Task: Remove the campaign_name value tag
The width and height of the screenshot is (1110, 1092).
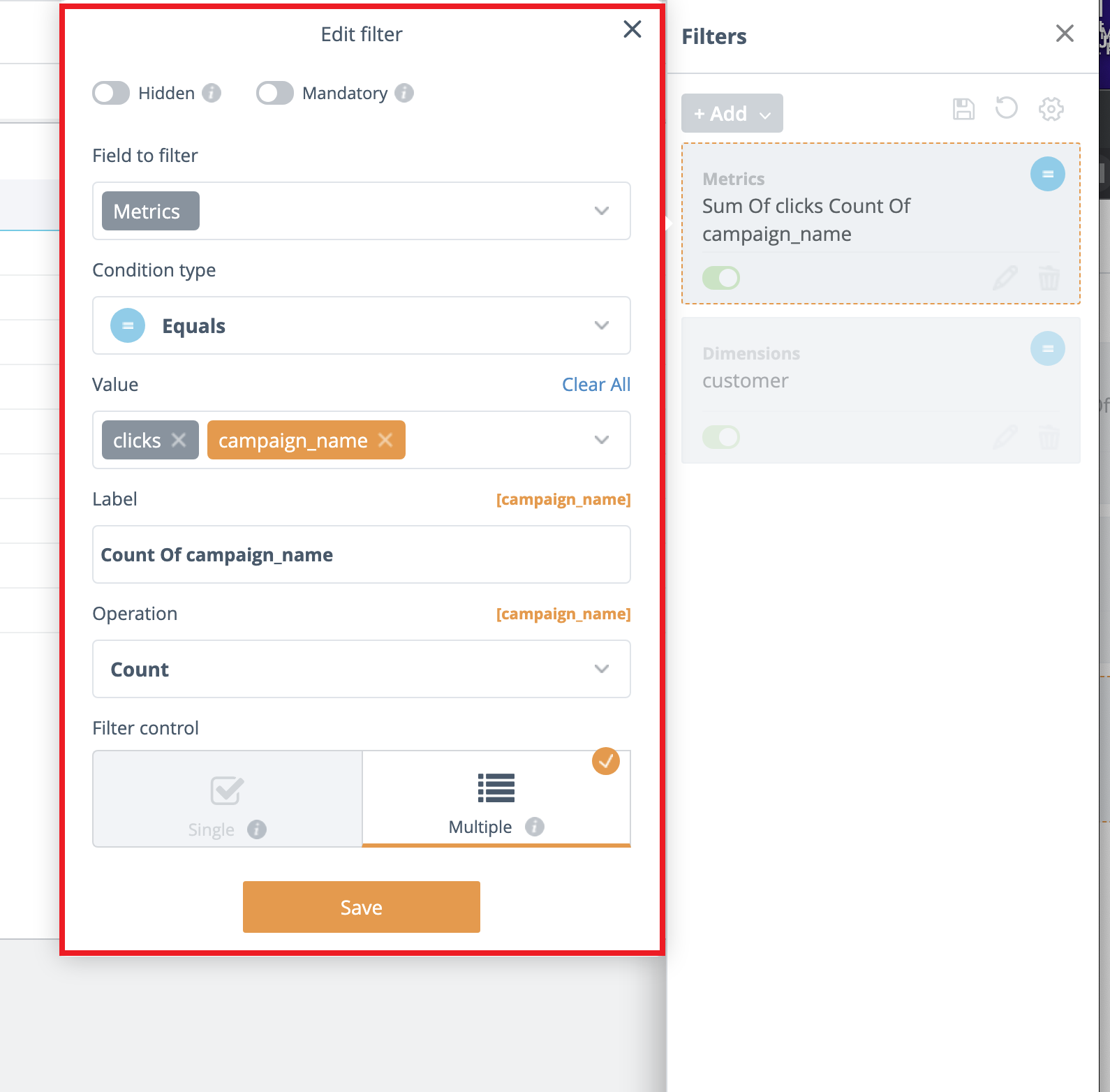Action: (385, 440)
